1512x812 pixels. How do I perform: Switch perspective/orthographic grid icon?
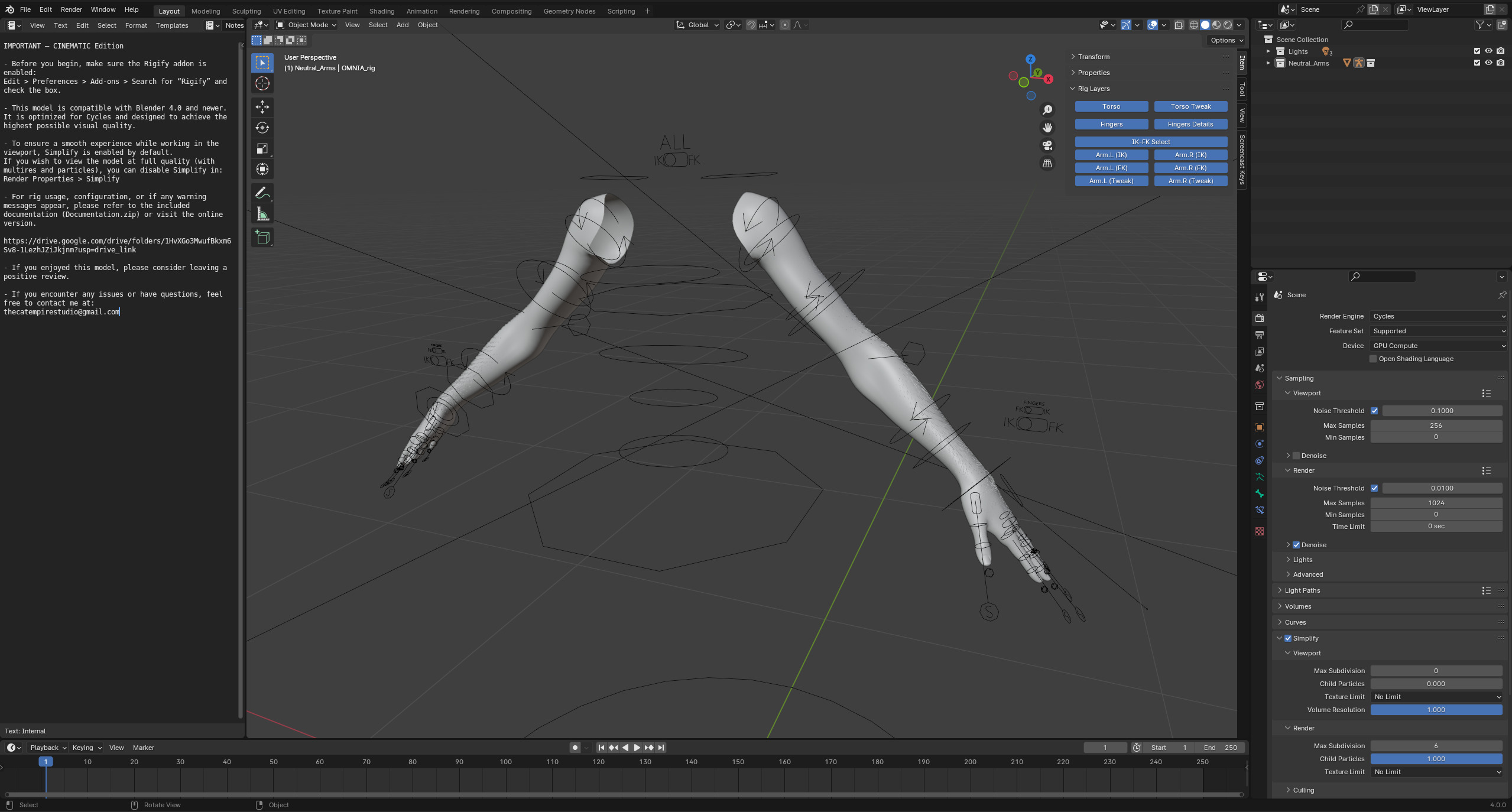coord(1047,163)
